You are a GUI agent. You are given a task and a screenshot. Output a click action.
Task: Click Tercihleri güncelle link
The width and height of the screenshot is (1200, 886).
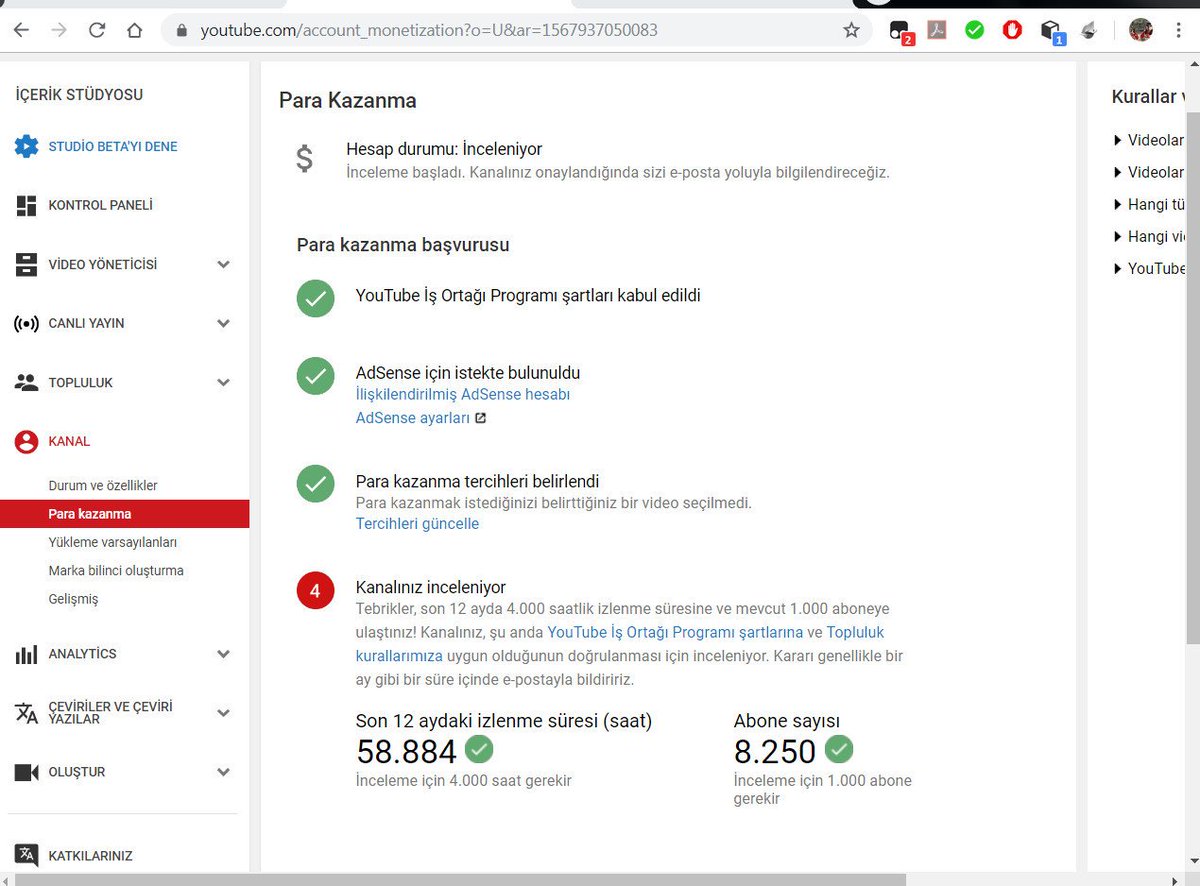click(x=417, y=523)
